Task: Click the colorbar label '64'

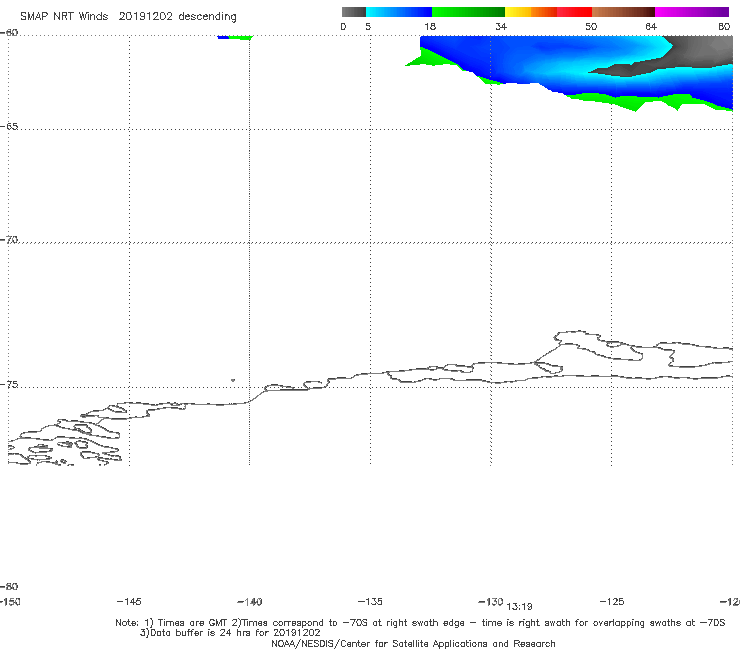Action: pos(651,27)
